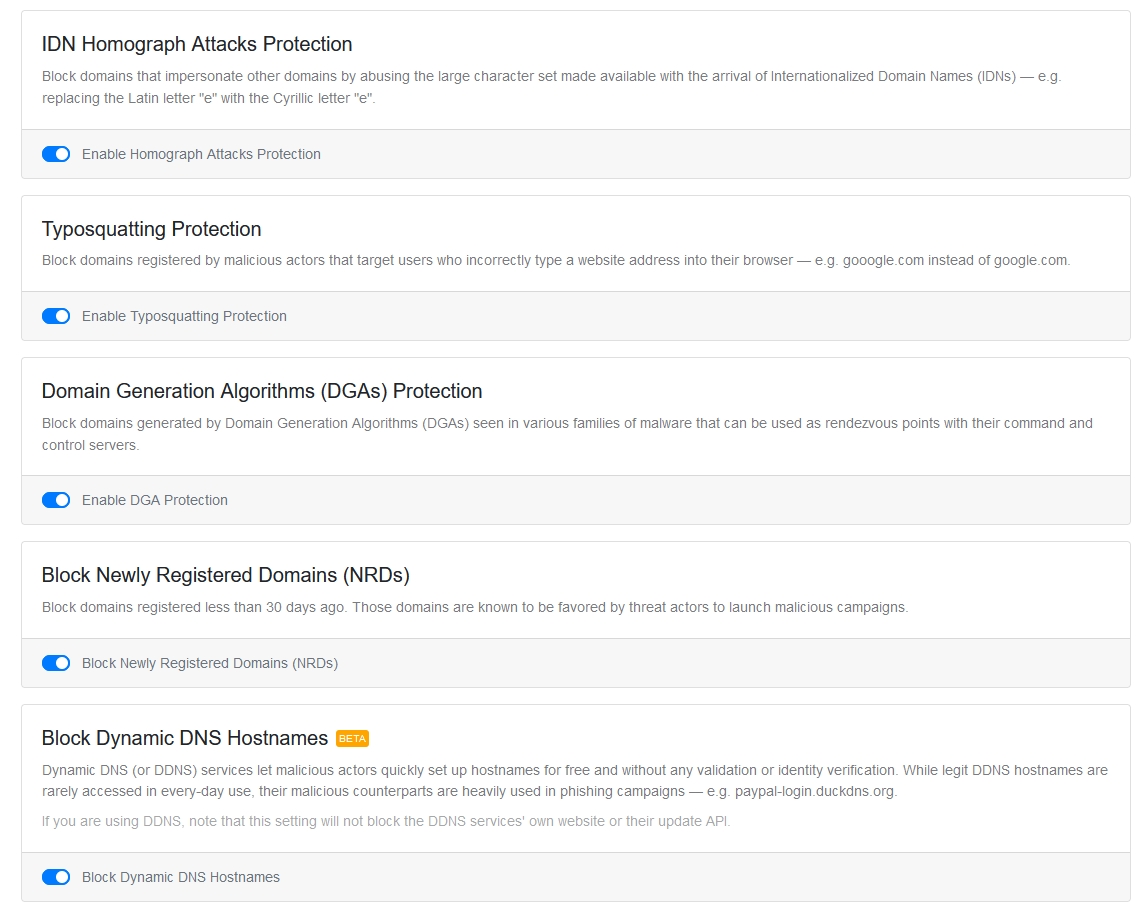Click the "Block Newly Registered Domains (NRDs)" section heading
This screenshot has height=914, width=1148.
(x=226, y=575)
